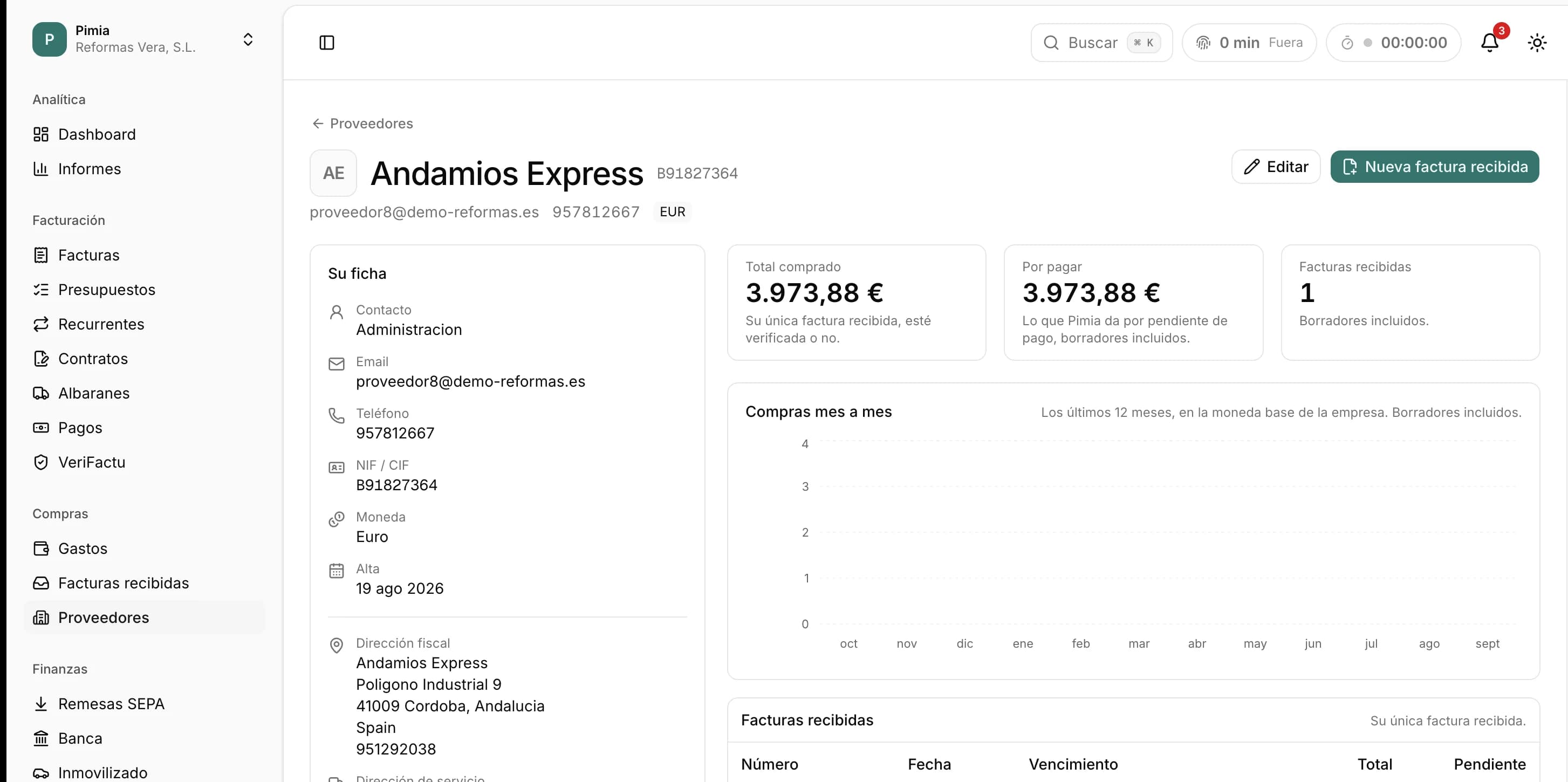Expand the company switcher chevrons
The height and width of the screenshot is (782, 1568).
click(248, 39)
